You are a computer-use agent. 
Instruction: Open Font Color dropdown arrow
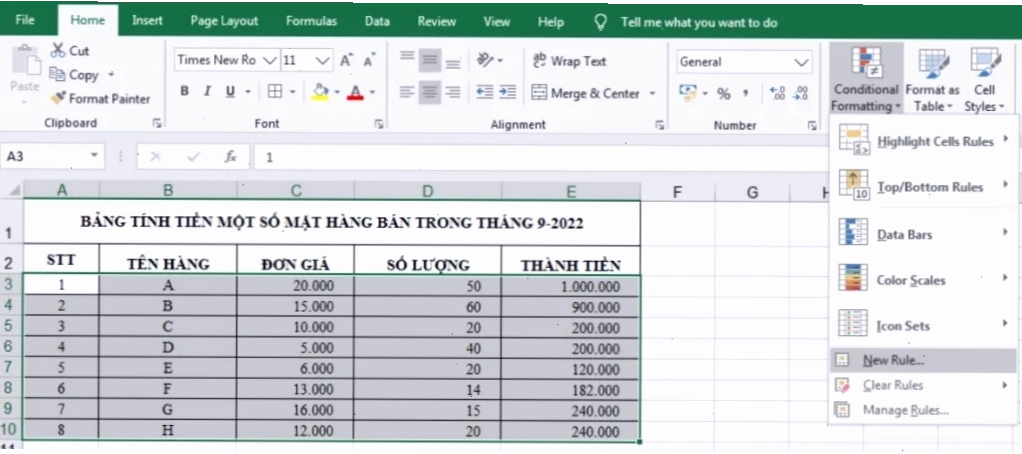coord(372,92)
